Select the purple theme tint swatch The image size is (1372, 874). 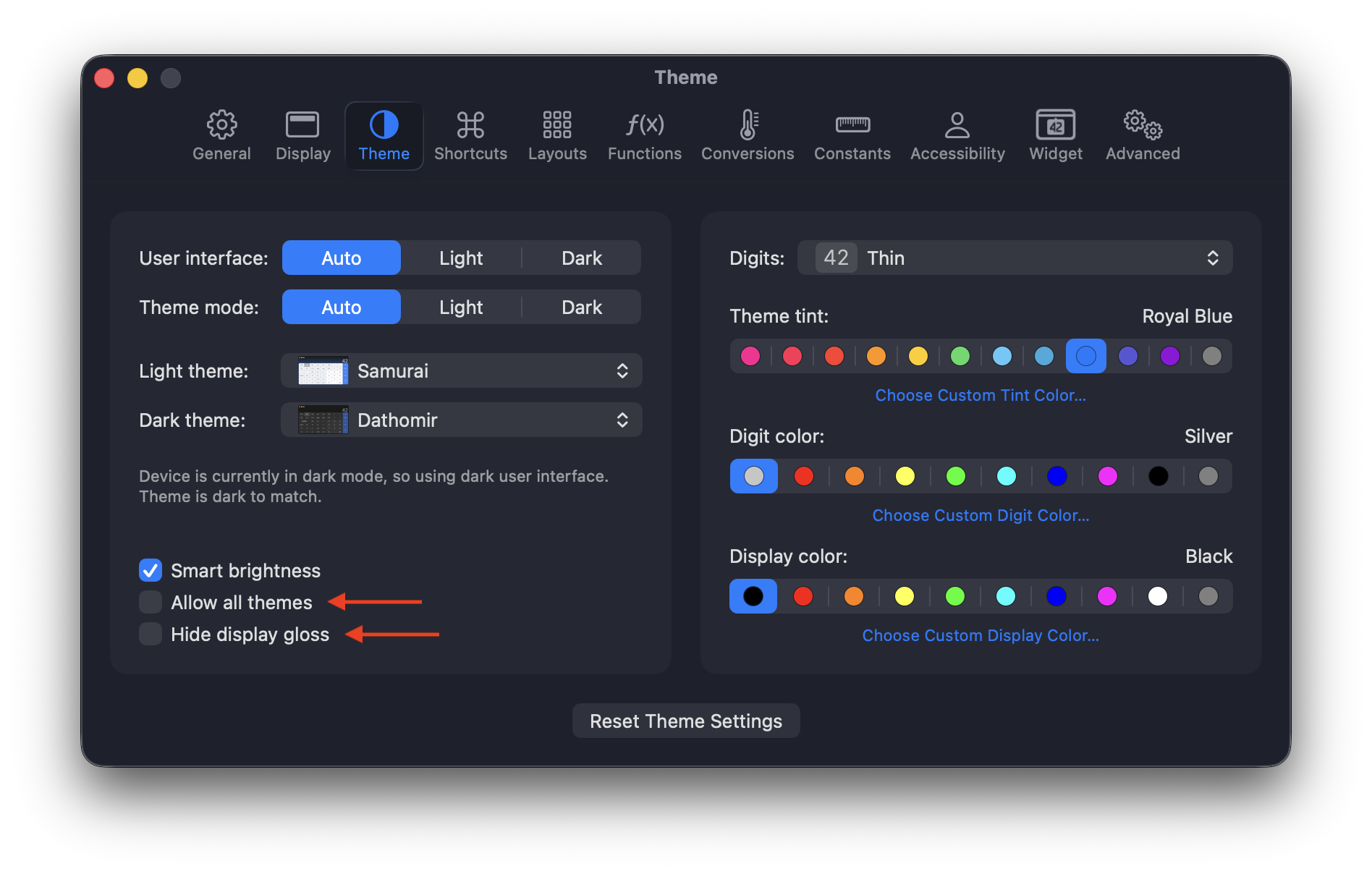tap(1170, 356)
